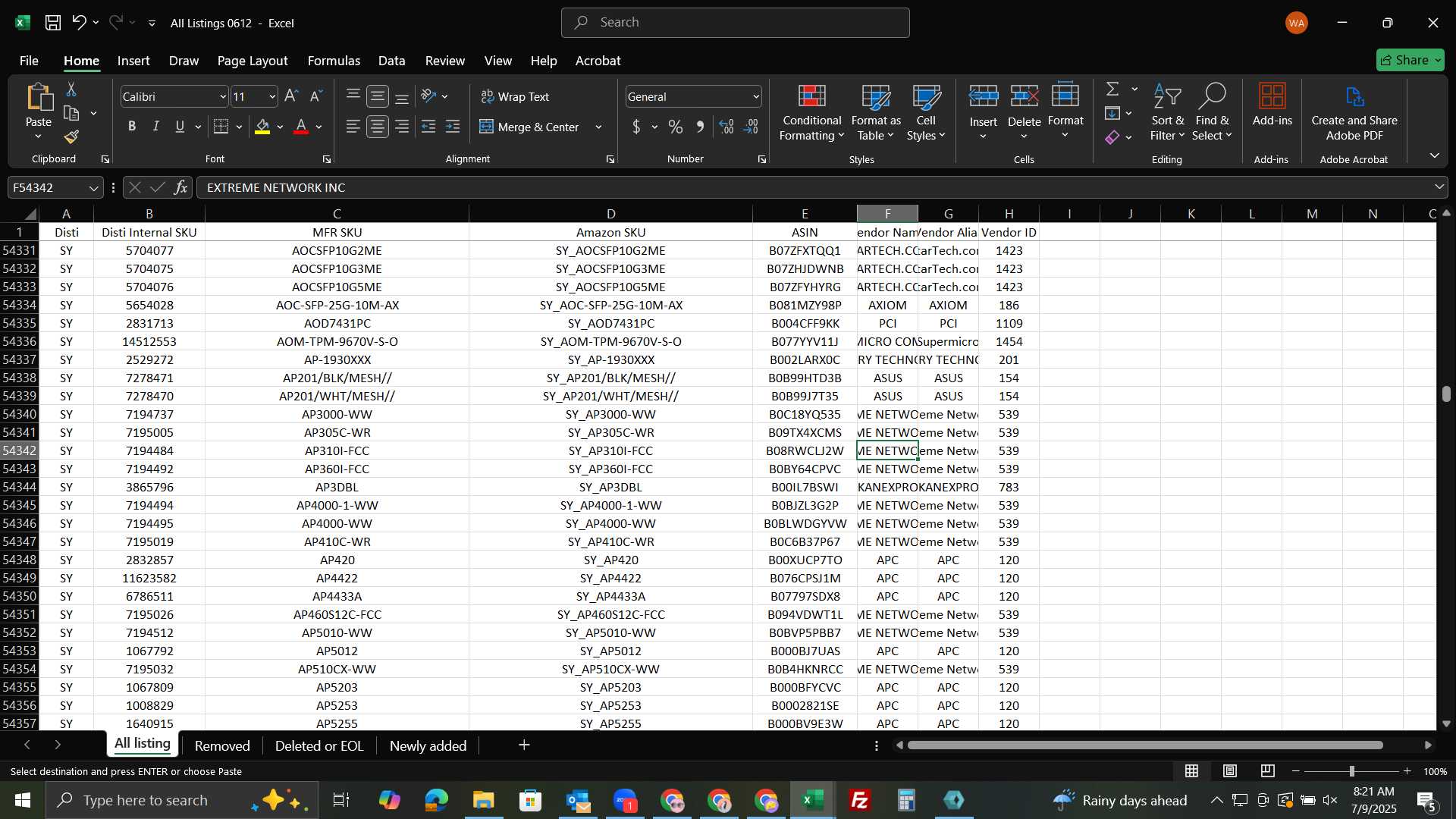Image resolution: width=1456 pixels, height=819 pixels.
Task: Open the Formulas ribbon tab
Action: pos(334,61)
